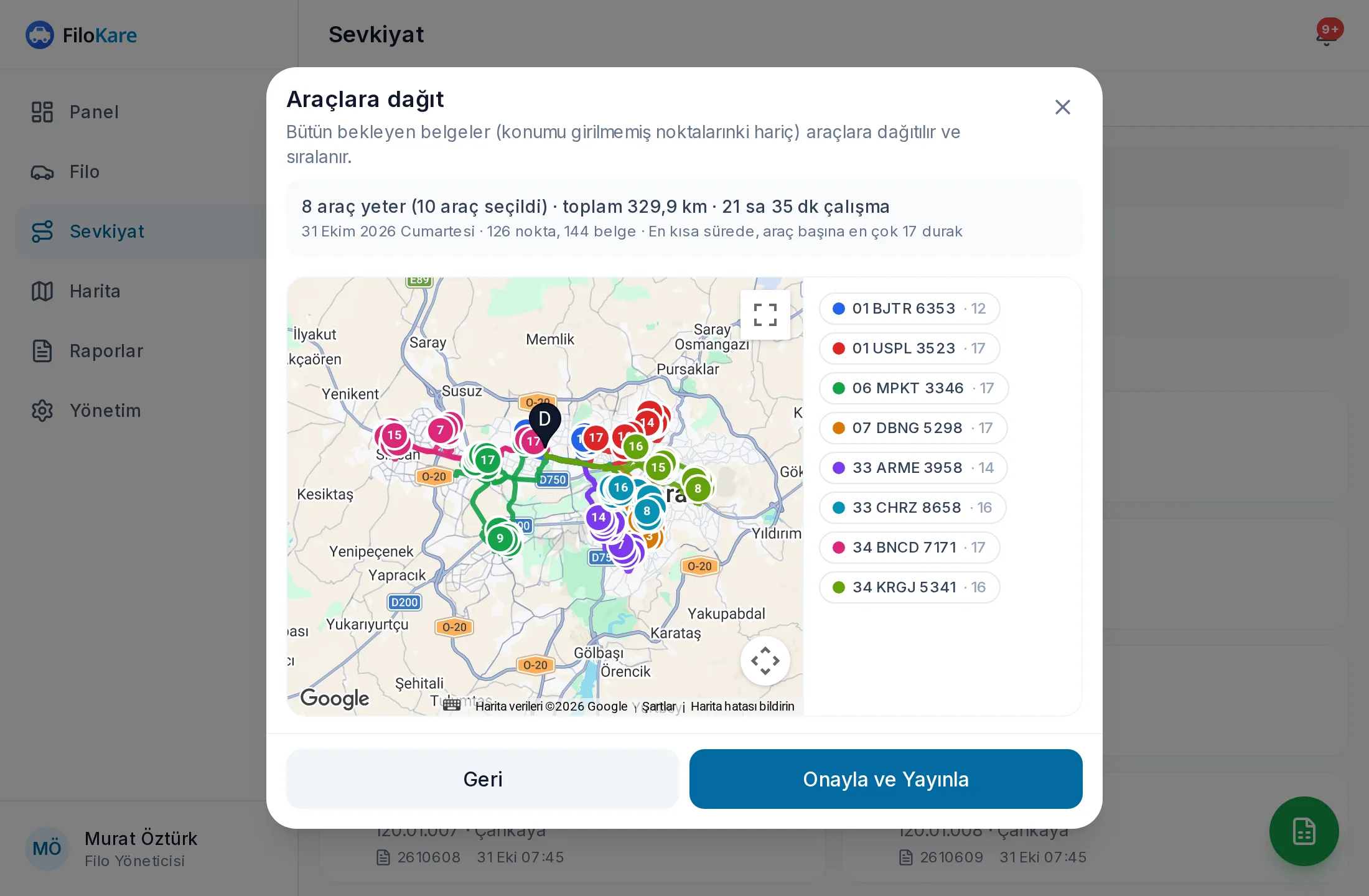The width and height of the screenshot is (1369, 896).
Task: Click the Geri button
Action: point(482,779)
